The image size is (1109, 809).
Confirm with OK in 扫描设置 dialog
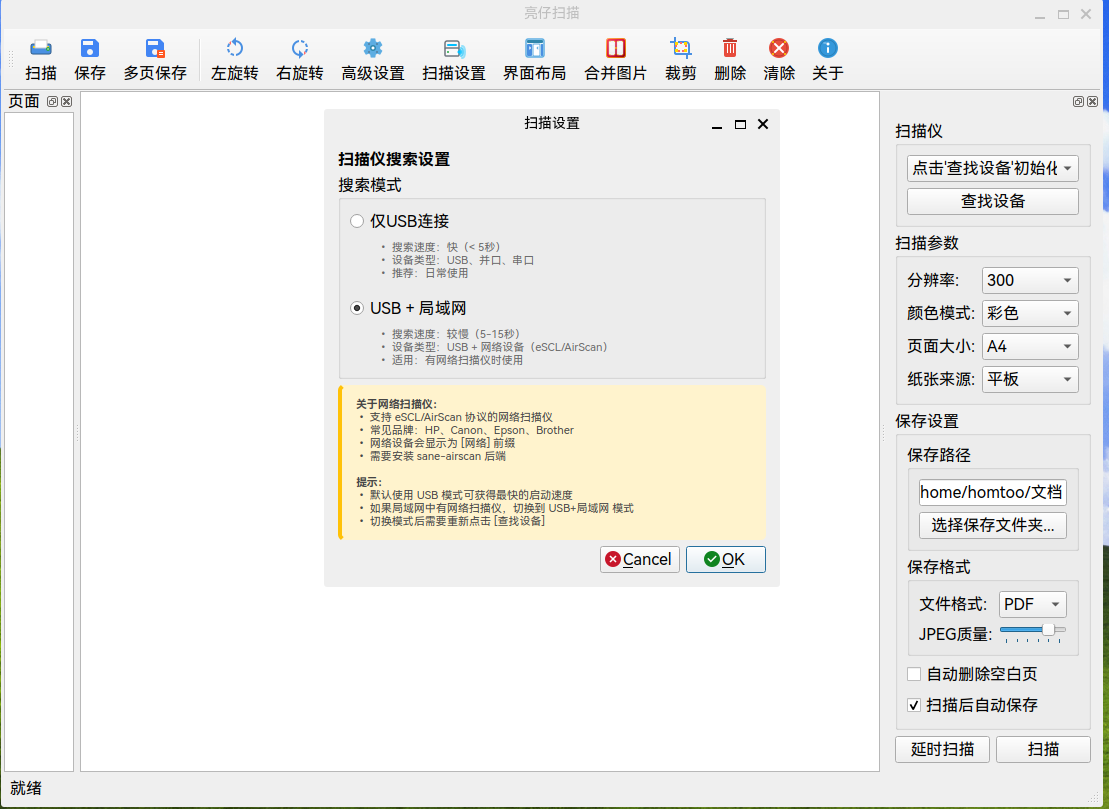[x=726, y=559]
